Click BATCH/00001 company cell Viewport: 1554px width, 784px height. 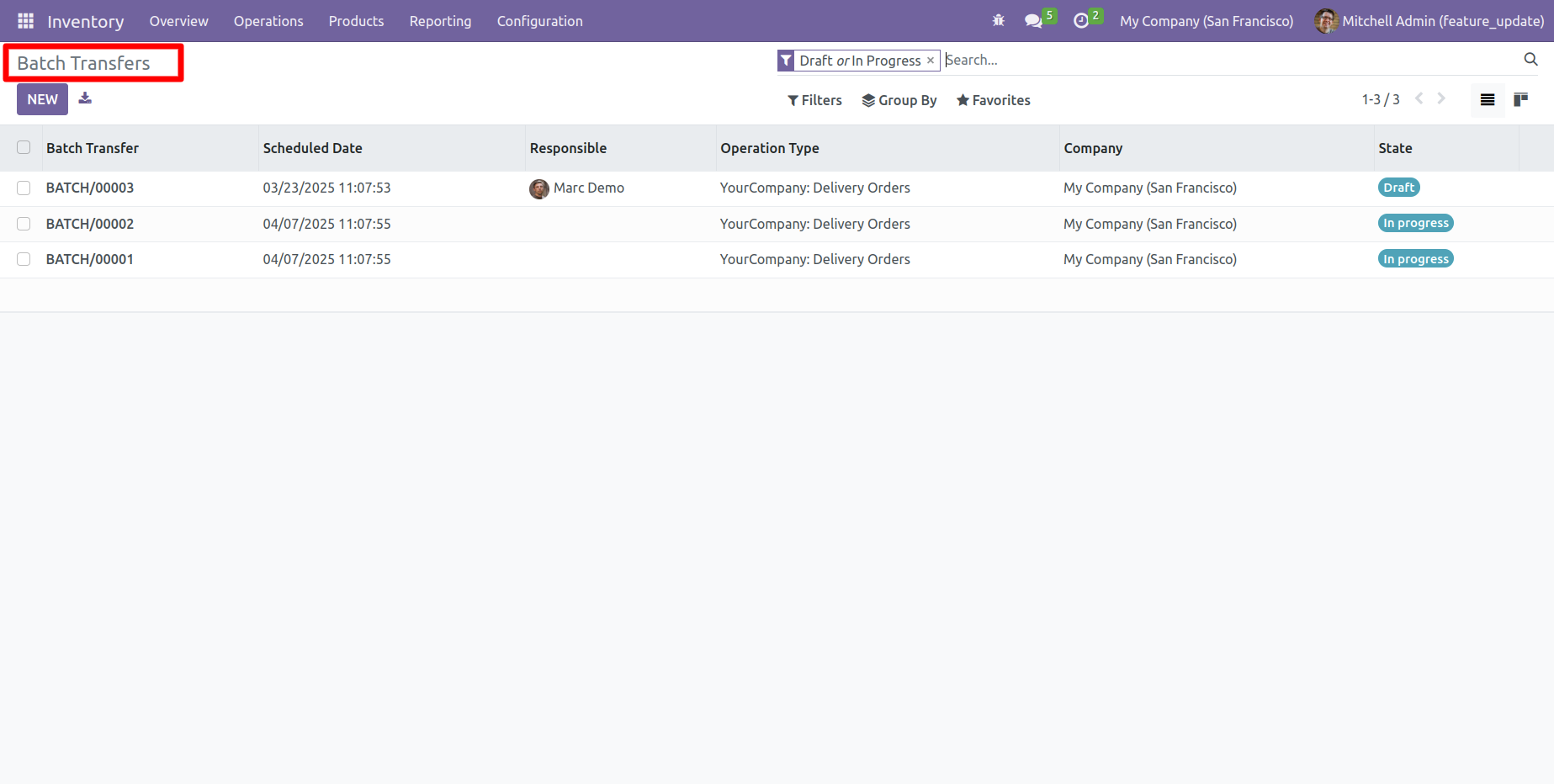[x=1149, y=259]
